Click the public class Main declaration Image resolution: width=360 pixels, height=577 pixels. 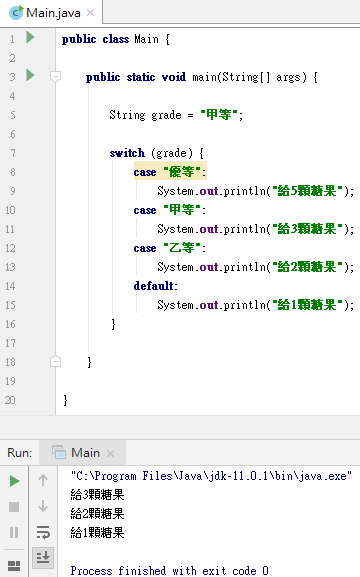pyautogui.click(x=116, y=39)
